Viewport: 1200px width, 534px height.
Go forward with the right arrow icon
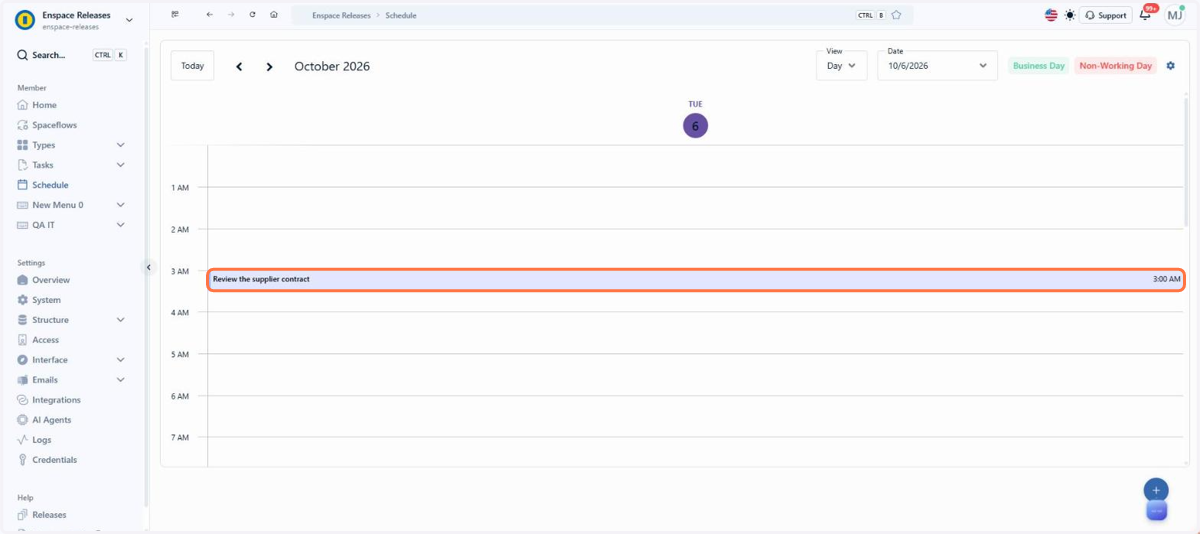231,15
